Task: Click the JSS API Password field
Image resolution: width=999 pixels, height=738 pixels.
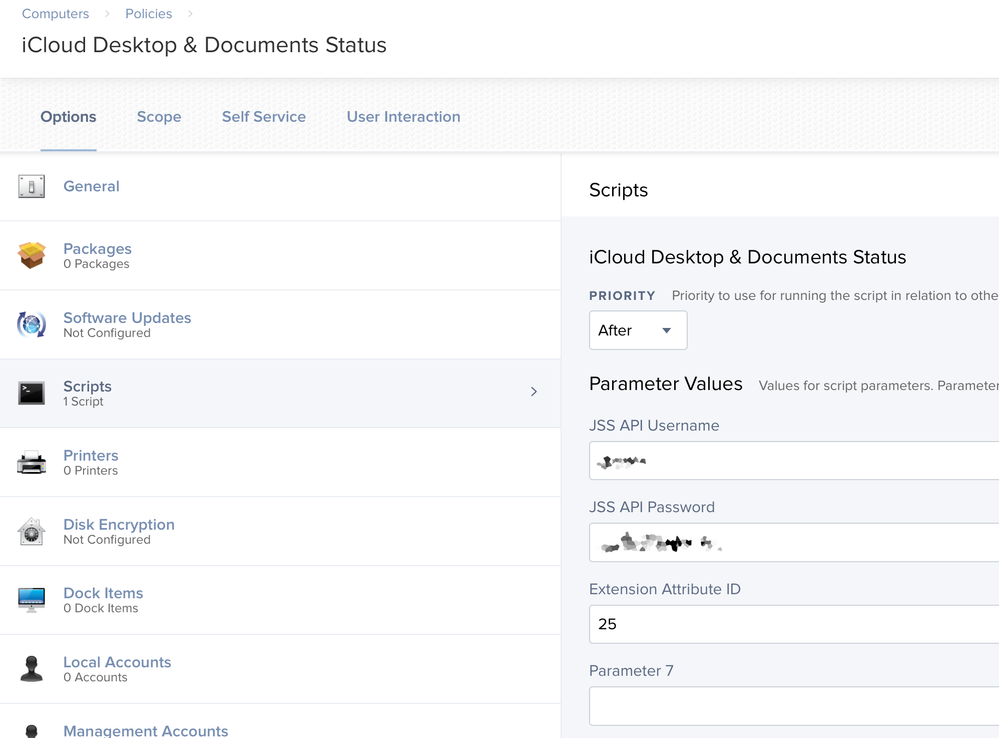Action: click(x=794, y=542)
